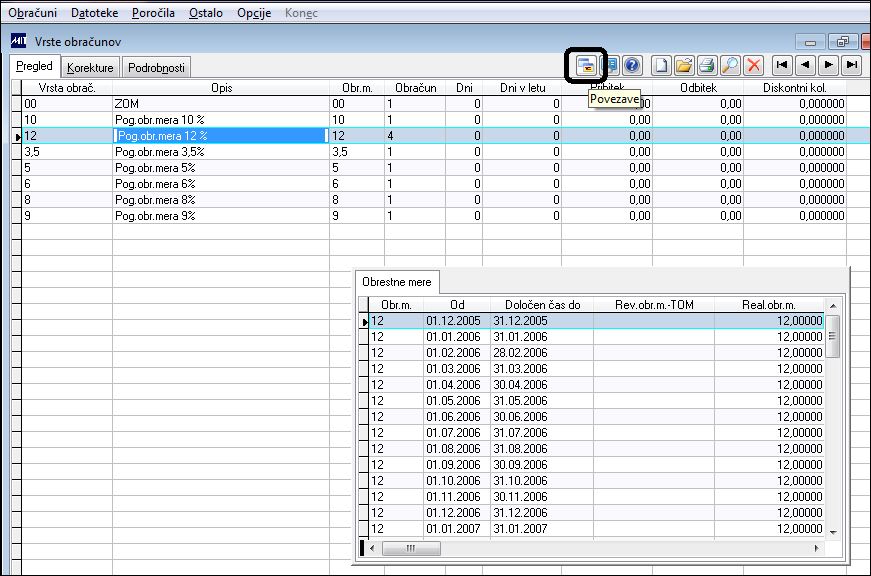Screen dimensions: 871x576
Task: Switch to the Podrobnosti tab
Action: pos(156,68)
